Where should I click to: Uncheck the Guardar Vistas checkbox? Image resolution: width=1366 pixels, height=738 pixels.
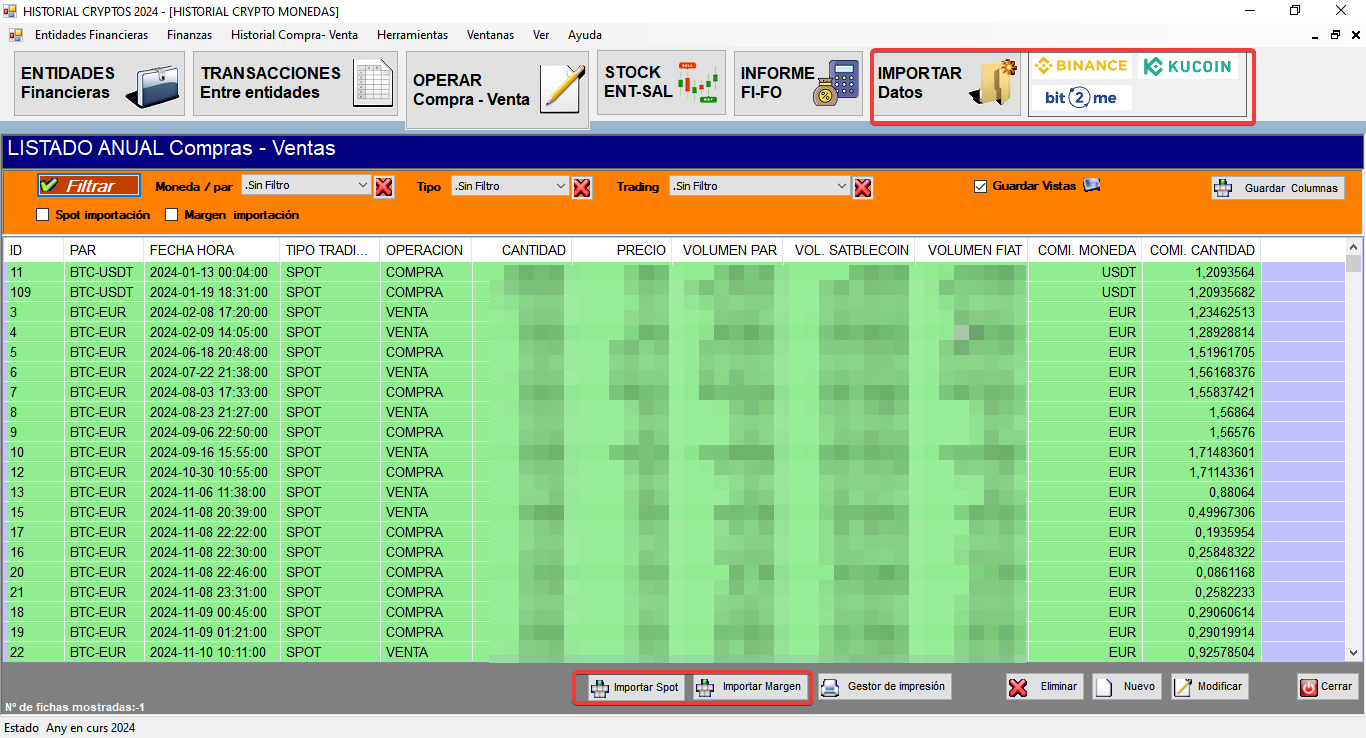click(x=981, y=186)
